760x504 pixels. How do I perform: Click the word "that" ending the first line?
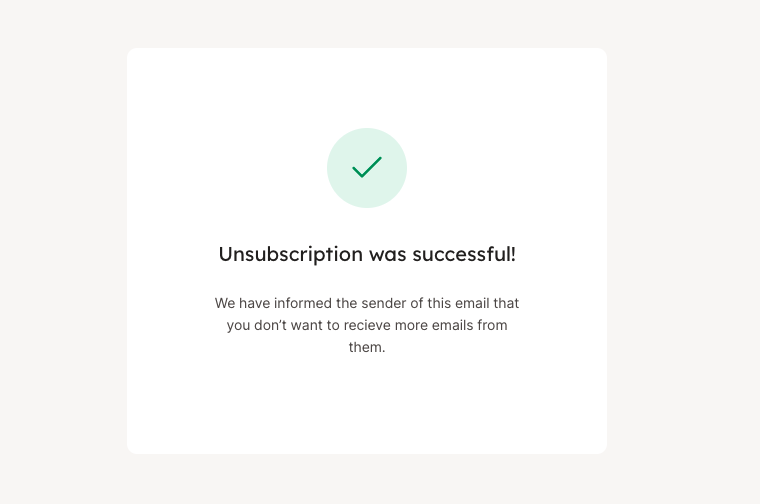pos(506,302)
